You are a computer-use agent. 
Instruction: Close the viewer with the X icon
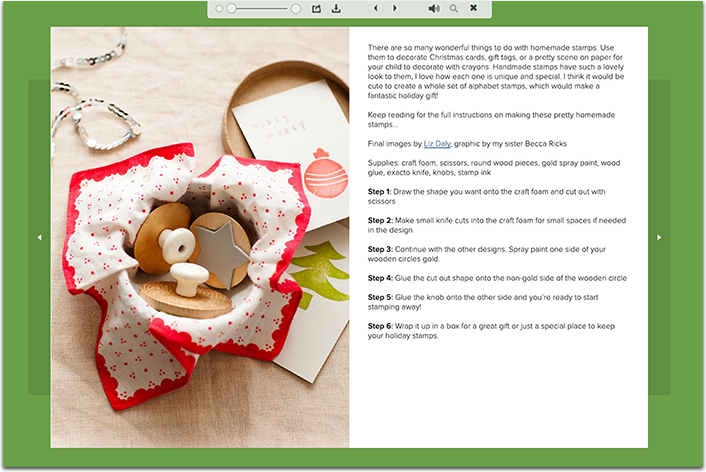point(473,9)
